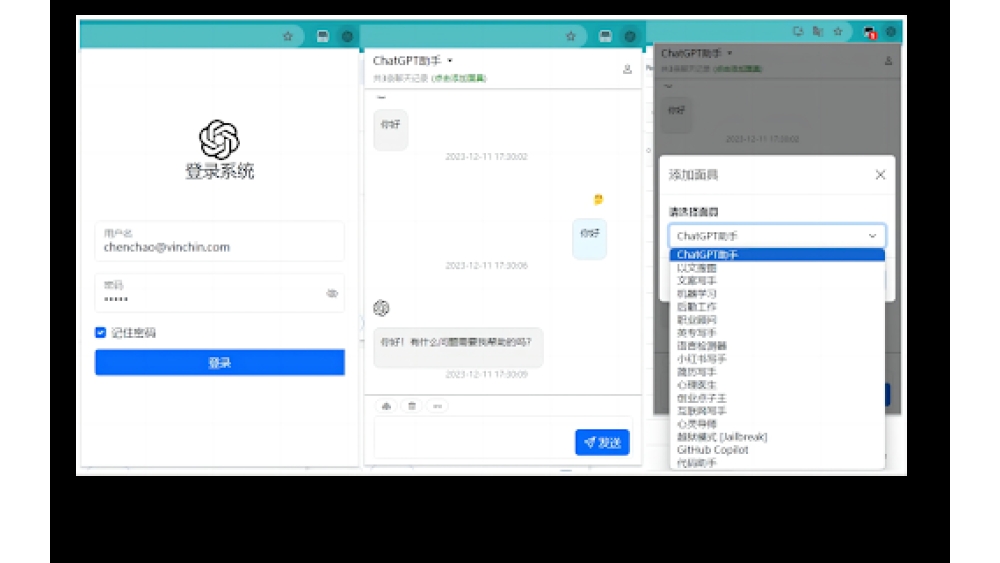Screen dimensions: 1000x563
Task: Select 小红书写手 option in mask list
Action: tap(777, 358)
